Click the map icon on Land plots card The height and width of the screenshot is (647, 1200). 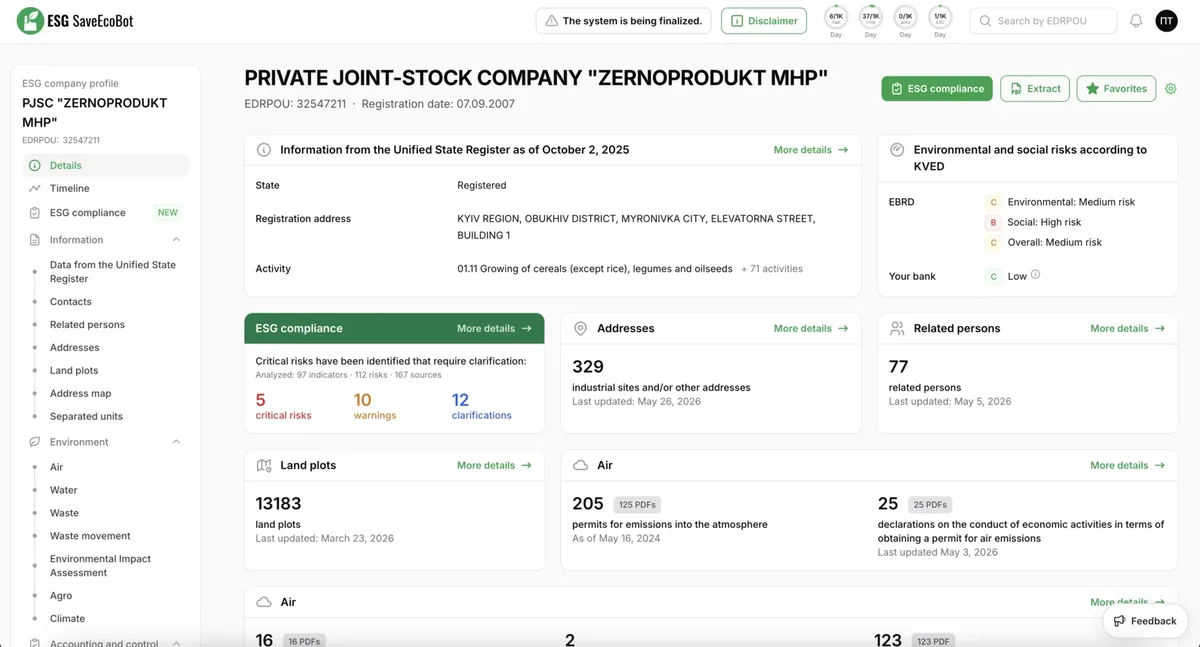264,465
